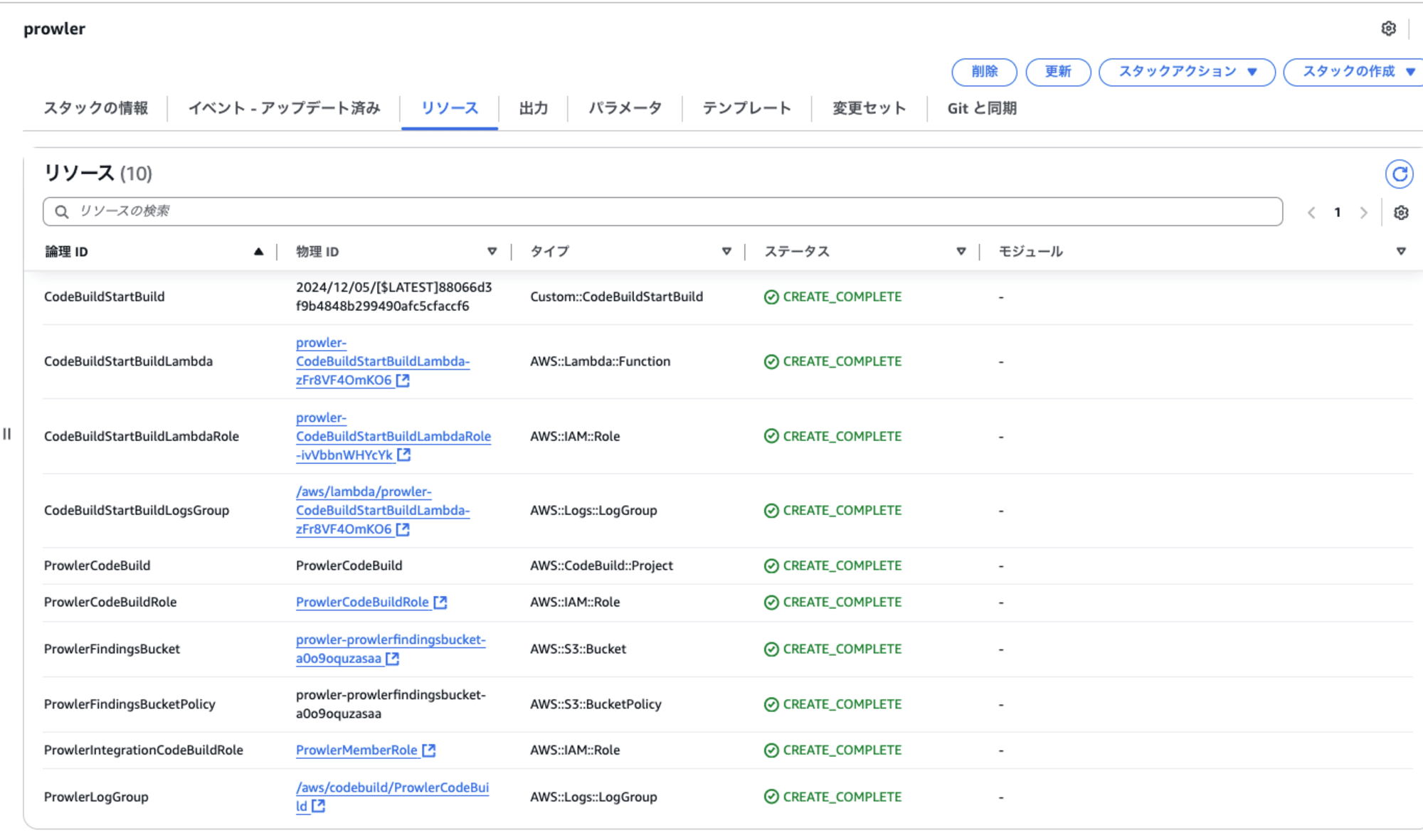Image resolution: width=1423 pixels, height=840 pixels.
Task: Select AWS::Lambda::Function type cell
Action: pos(600,361)
